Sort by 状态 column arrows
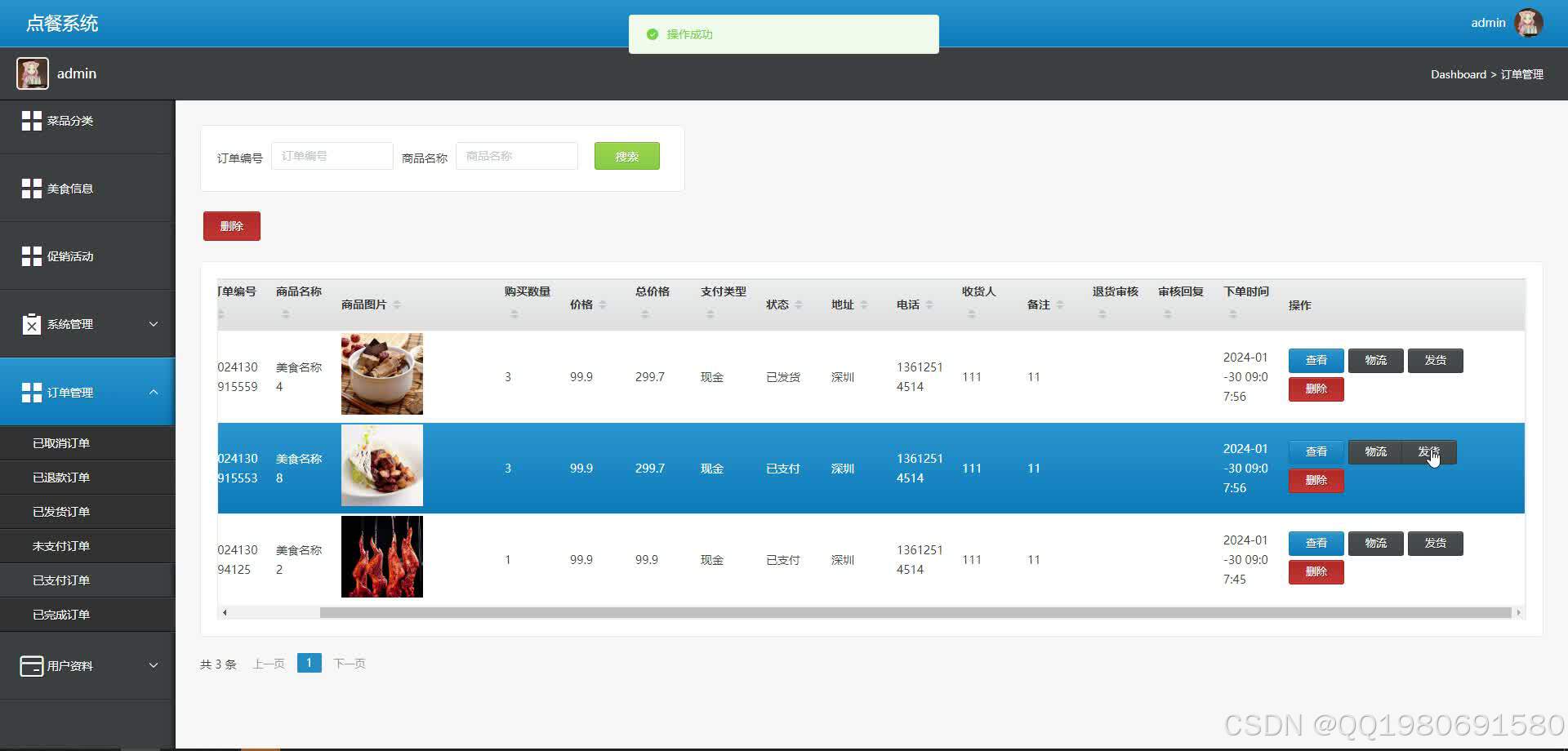 [799, 304]
